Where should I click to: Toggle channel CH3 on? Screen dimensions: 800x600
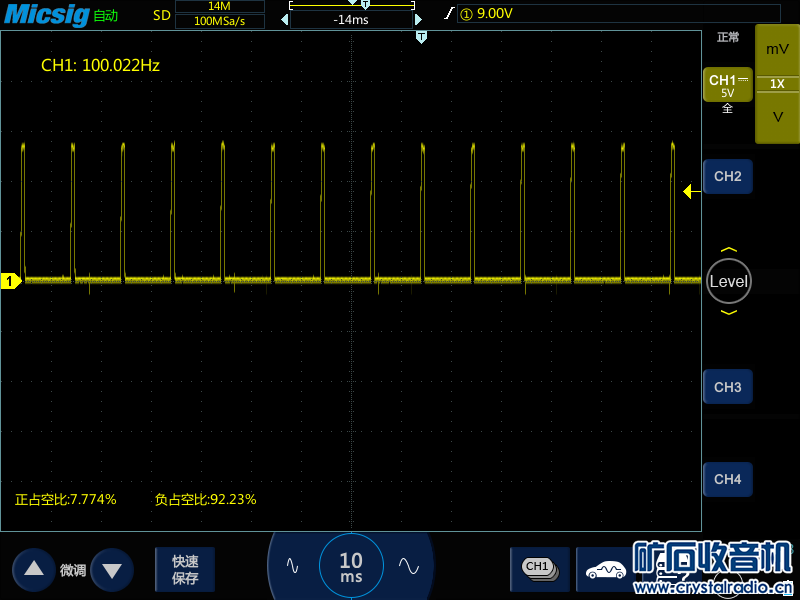coord(727,387)
